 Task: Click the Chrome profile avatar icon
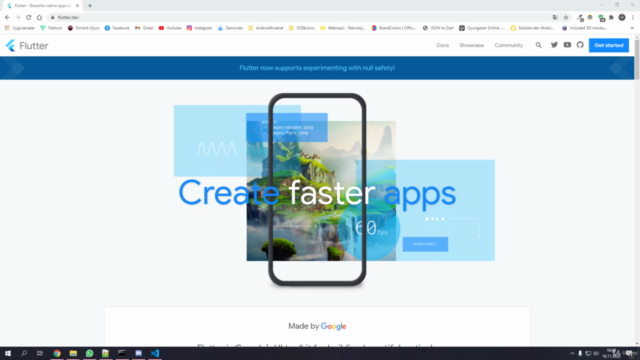click(622, 17)
